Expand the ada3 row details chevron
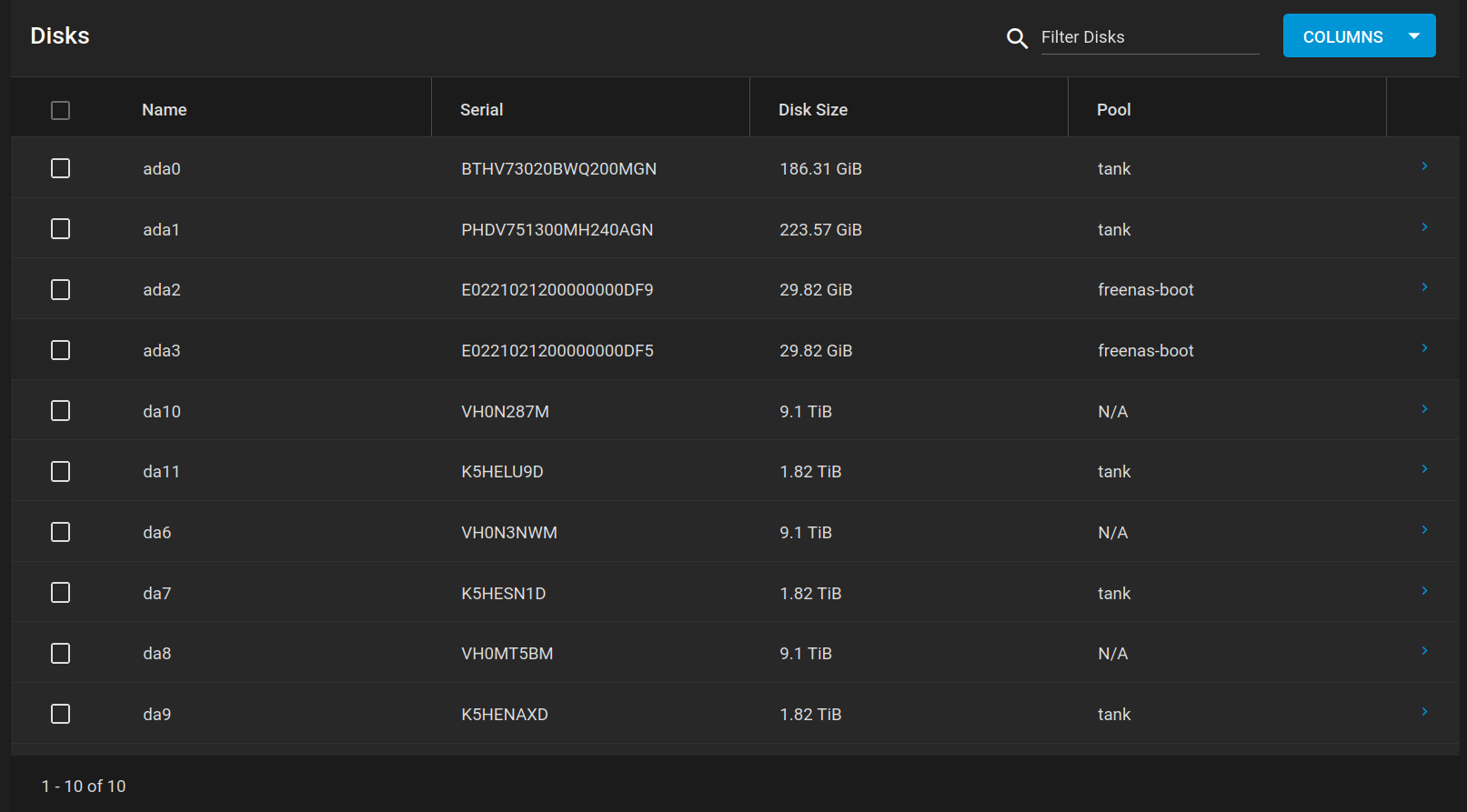The width and height of the screenshot is (1467, 812). click(x=1424, y=348)
